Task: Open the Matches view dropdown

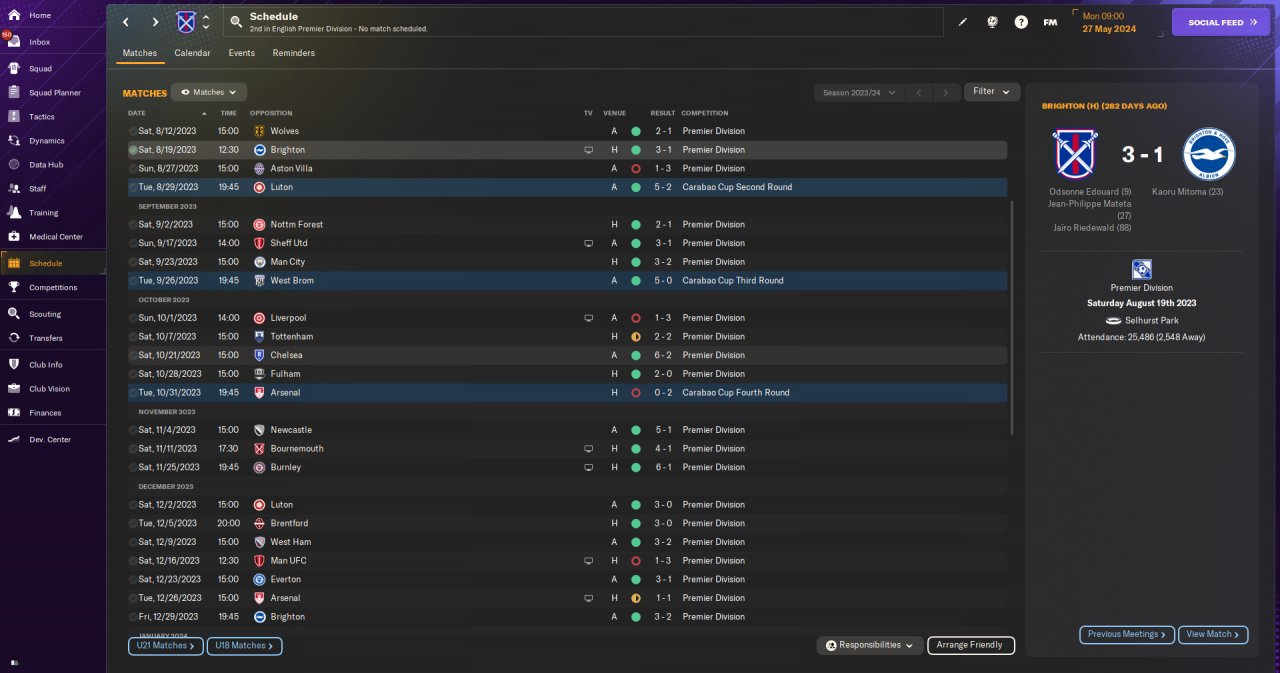Action: point(209,92)
